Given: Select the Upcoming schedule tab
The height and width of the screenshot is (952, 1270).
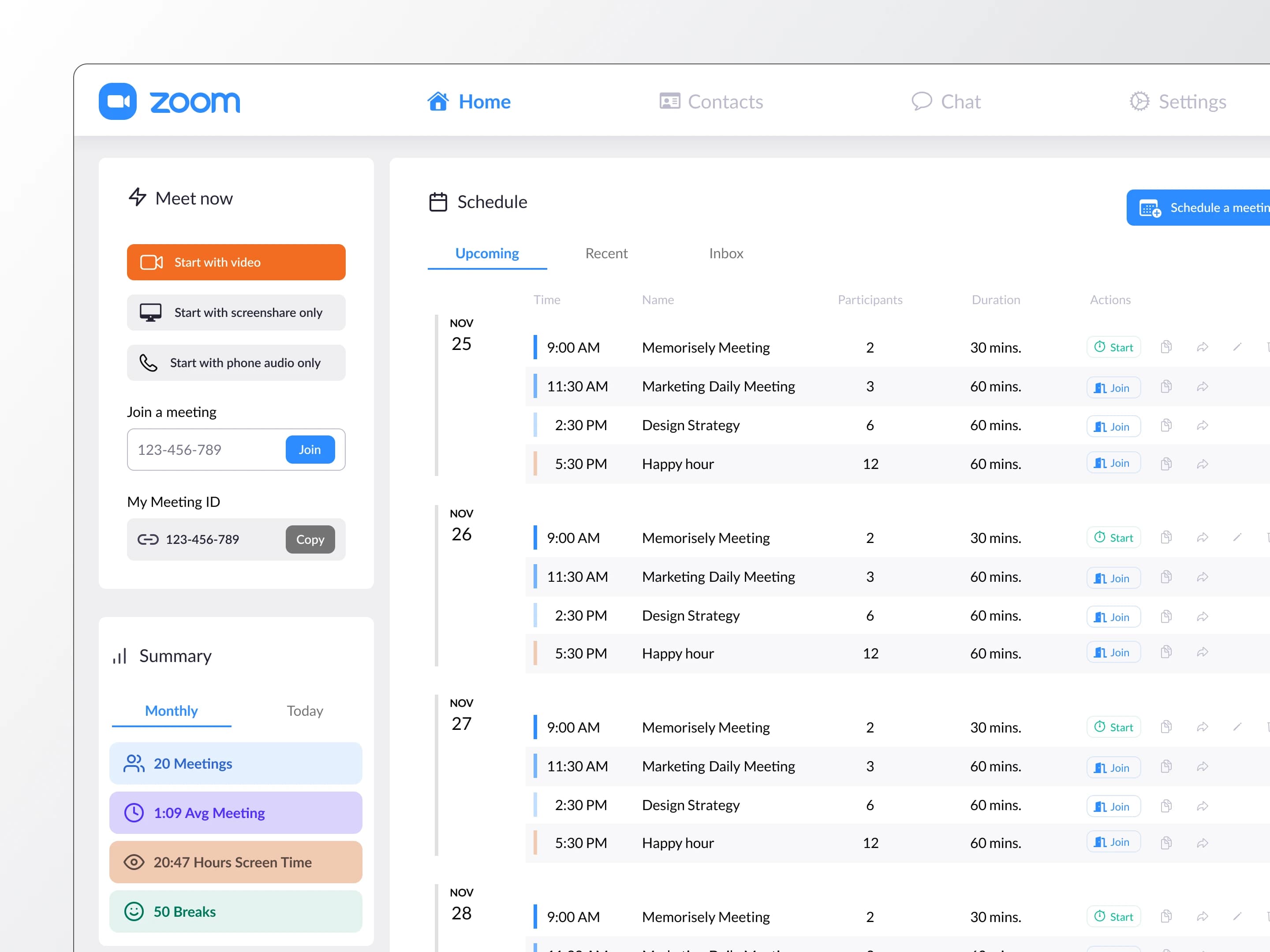Looking at the screenshot, I should (x=487, y=253).
